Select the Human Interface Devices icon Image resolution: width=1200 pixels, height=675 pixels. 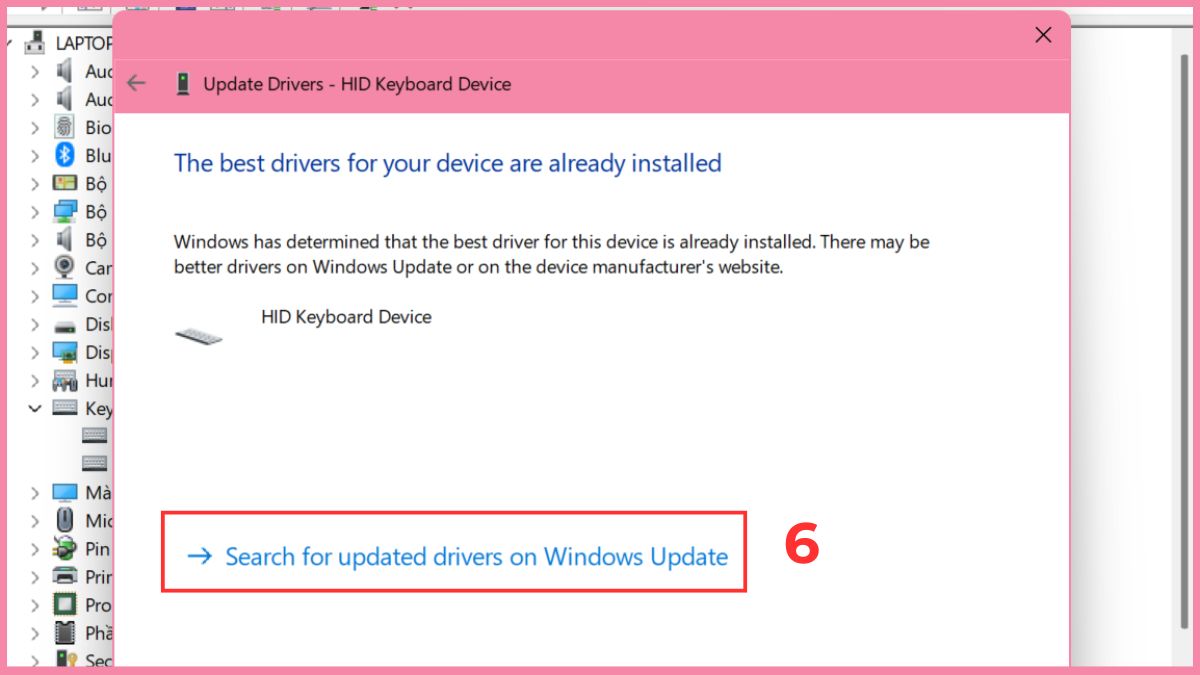point(65,380)
